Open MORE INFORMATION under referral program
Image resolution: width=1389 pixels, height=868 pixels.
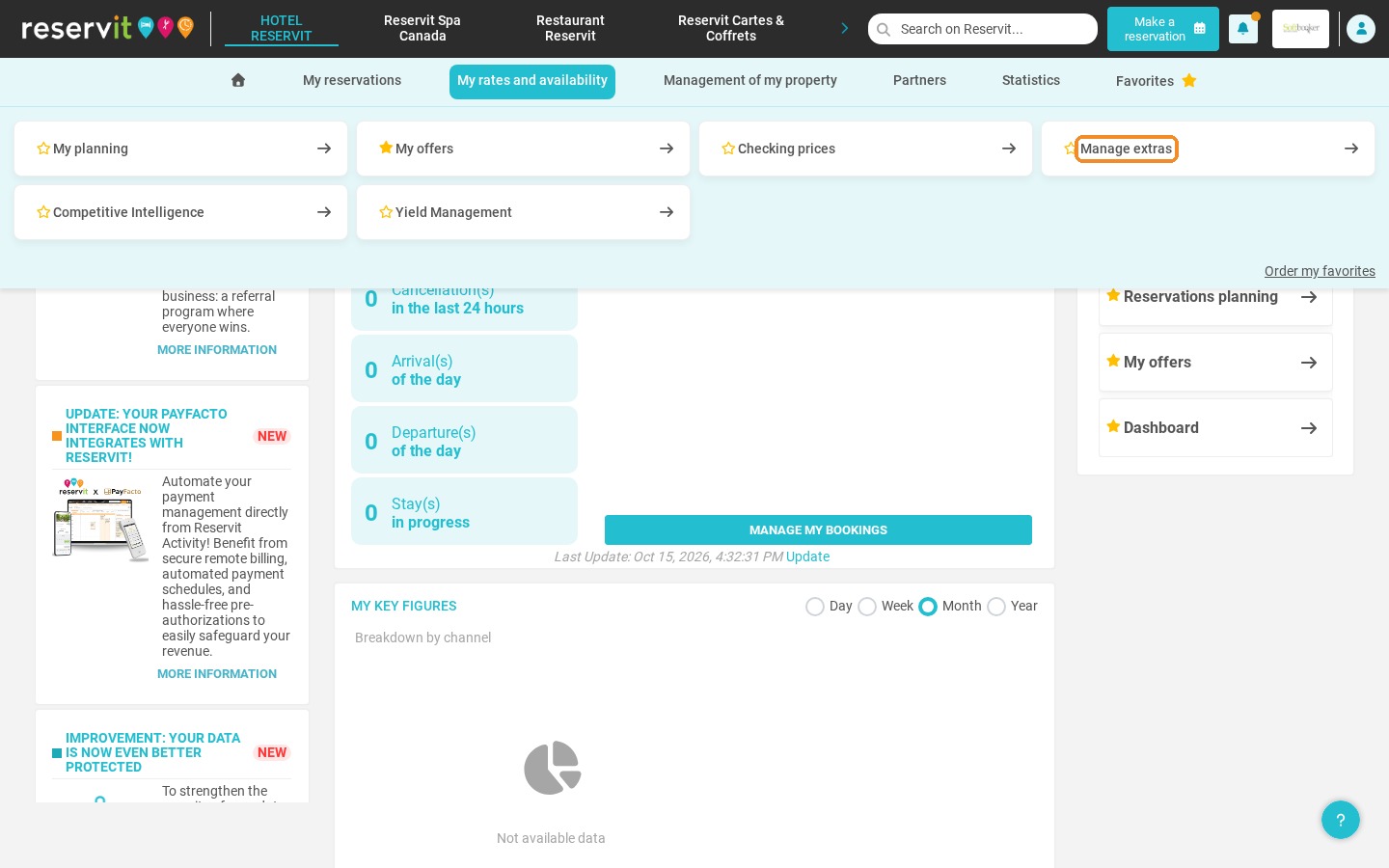[x=217, y=350]
